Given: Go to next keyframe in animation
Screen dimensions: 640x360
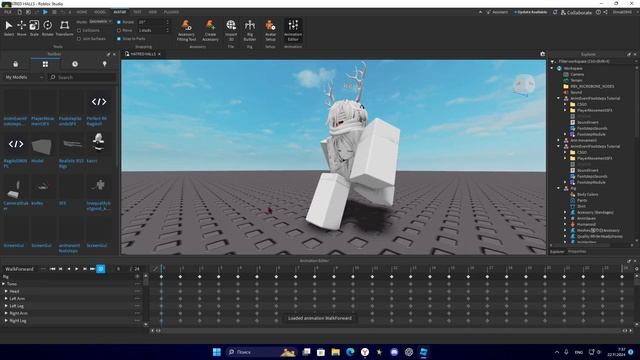Looking at the screenshot, I should [x=84, y=269].
